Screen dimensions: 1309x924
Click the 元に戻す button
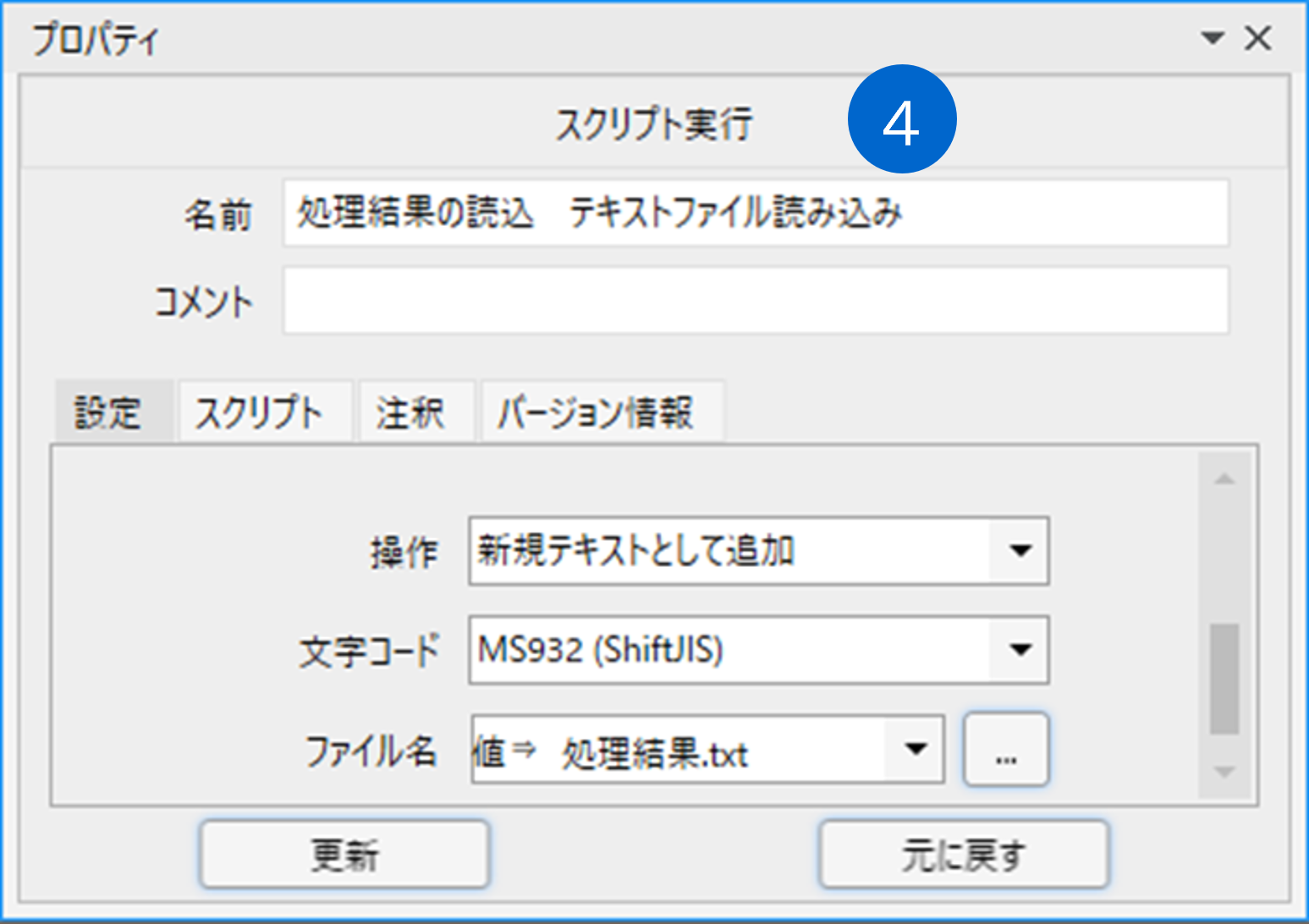coord(964,853)
